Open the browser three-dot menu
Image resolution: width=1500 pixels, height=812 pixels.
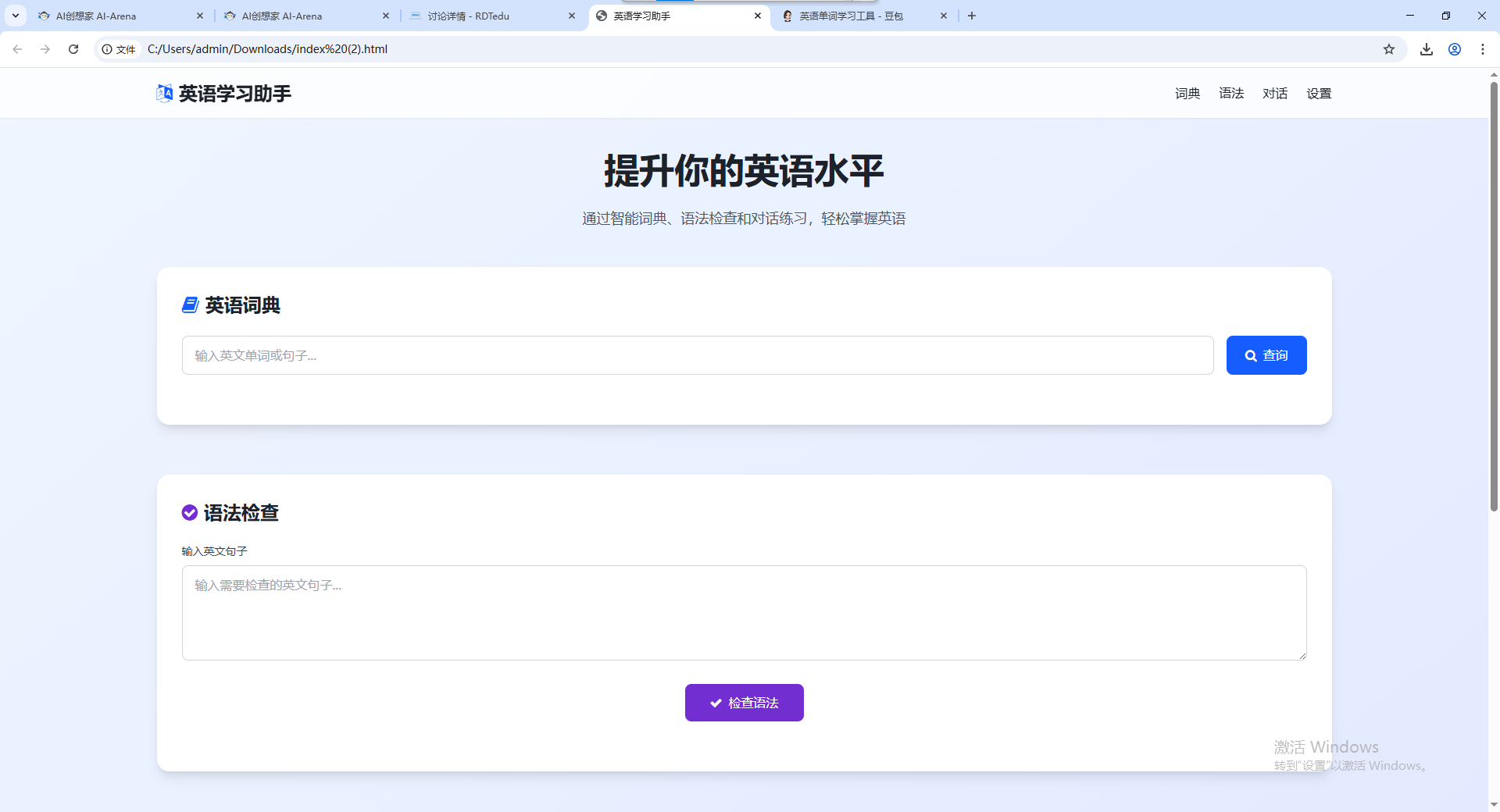(x=1483, y=49)
